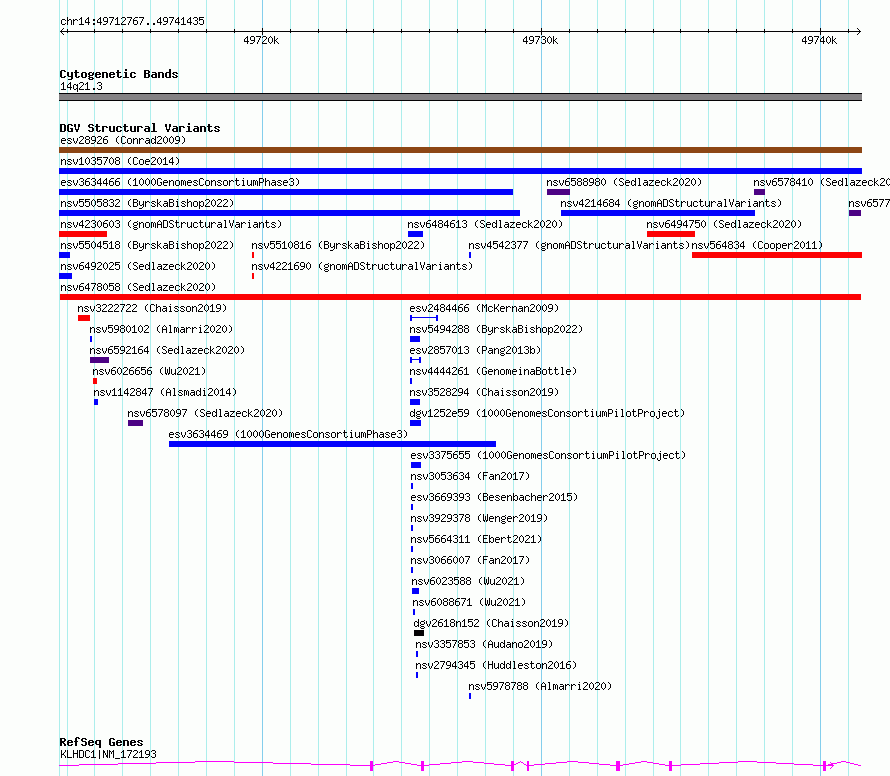
Task: Click nsv6484613 (Sedlazeck2020) label
Action: (485, 224)
